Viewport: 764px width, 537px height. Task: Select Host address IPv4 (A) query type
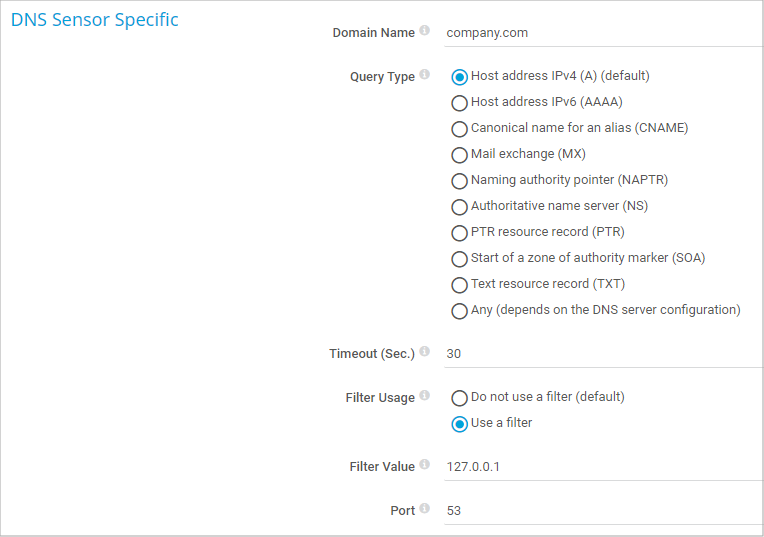pyautogui.click(x=460, y=76)
